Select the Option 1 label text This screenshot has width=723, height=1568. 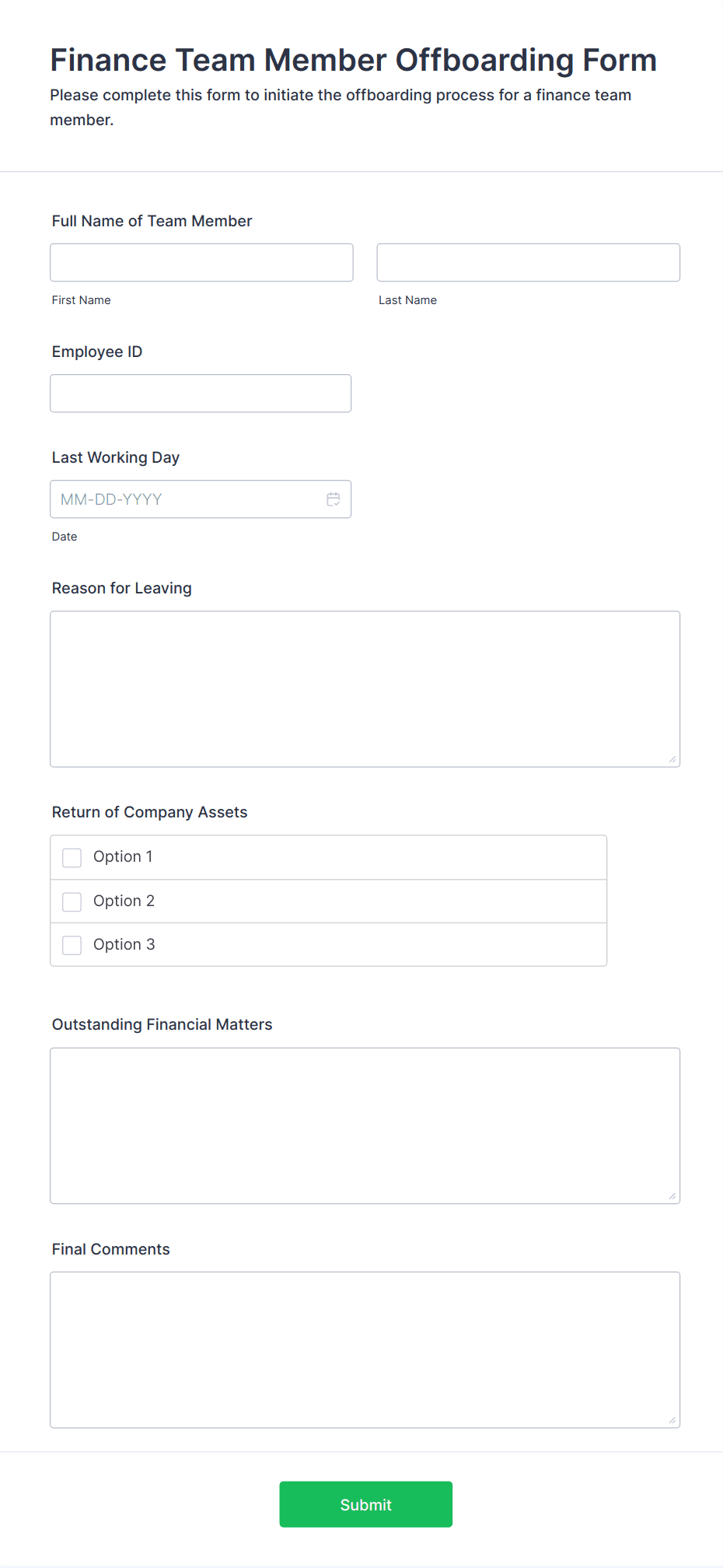click(123, 856)
